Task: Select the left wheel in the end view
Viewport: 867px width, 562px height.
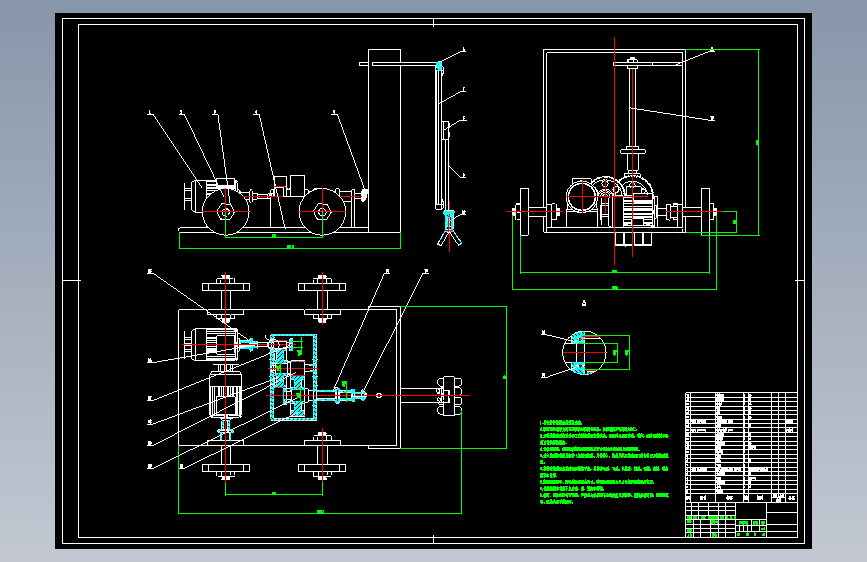Action: (x=524, y=211)
